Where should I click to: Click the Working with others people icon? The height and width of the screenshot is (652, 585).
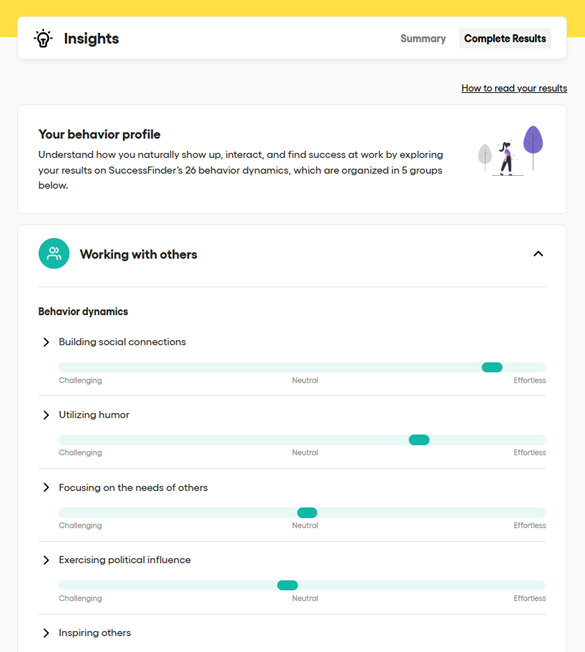(x=54, y=253)
